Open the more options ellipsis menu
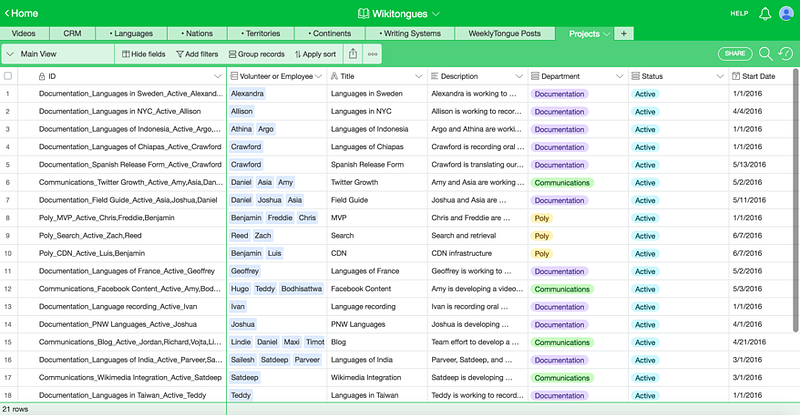 click(x=372, y=54)
